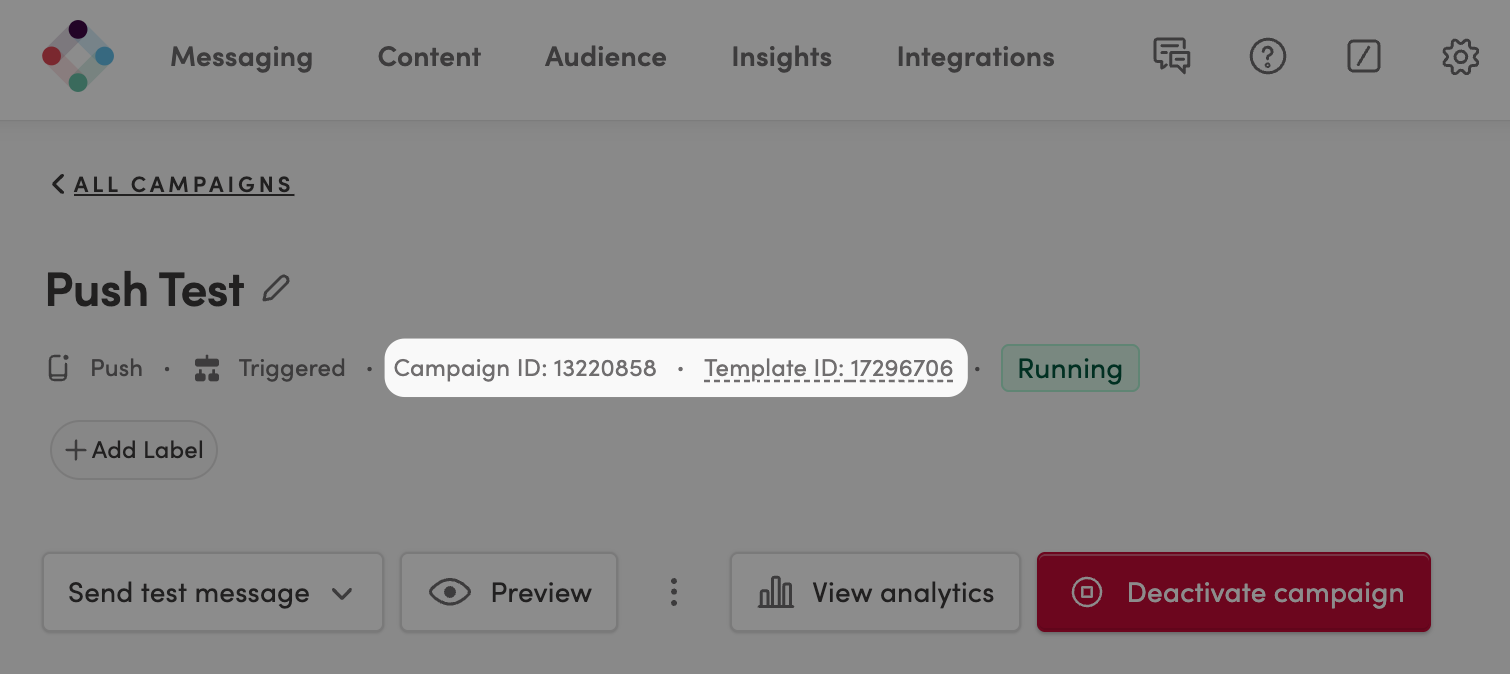Click Add Label on the campaign
The width and height of the screenshot is (1510, 674).
point(133,450)
